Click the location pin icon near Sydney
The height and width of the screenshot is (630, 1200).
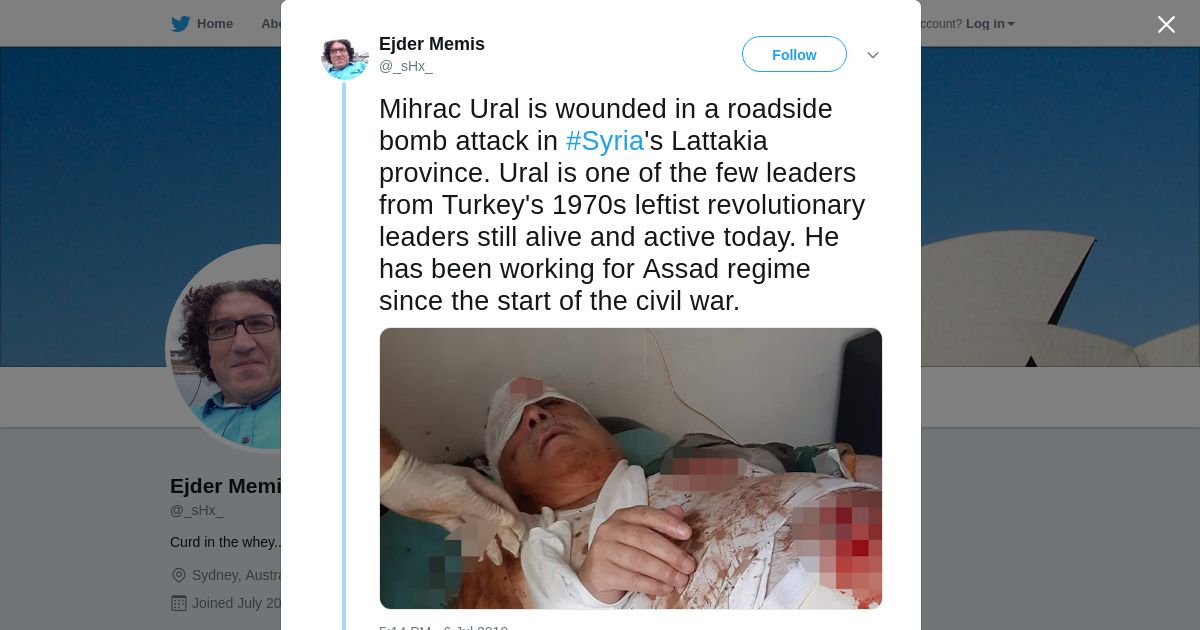(179, 575)
